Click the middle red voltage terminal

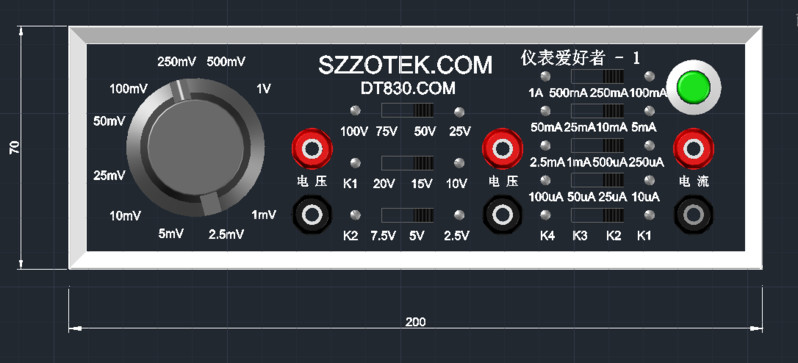pos(502,149)
